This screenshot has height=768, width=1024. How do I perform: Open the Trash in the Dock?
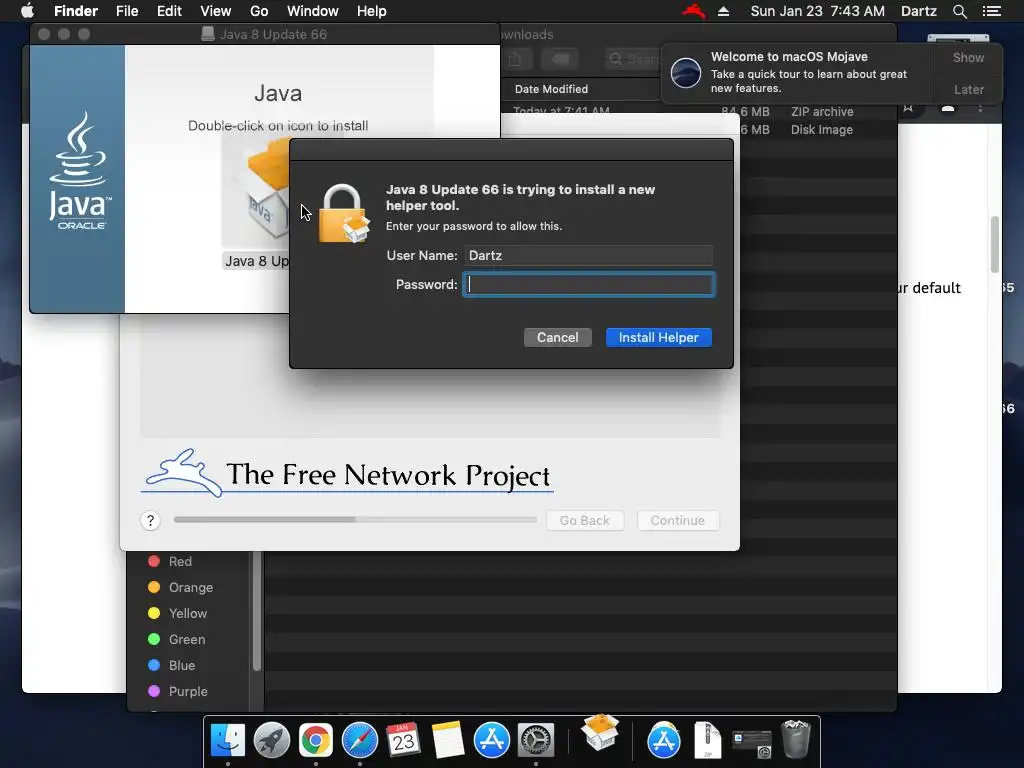coord(796,739)
